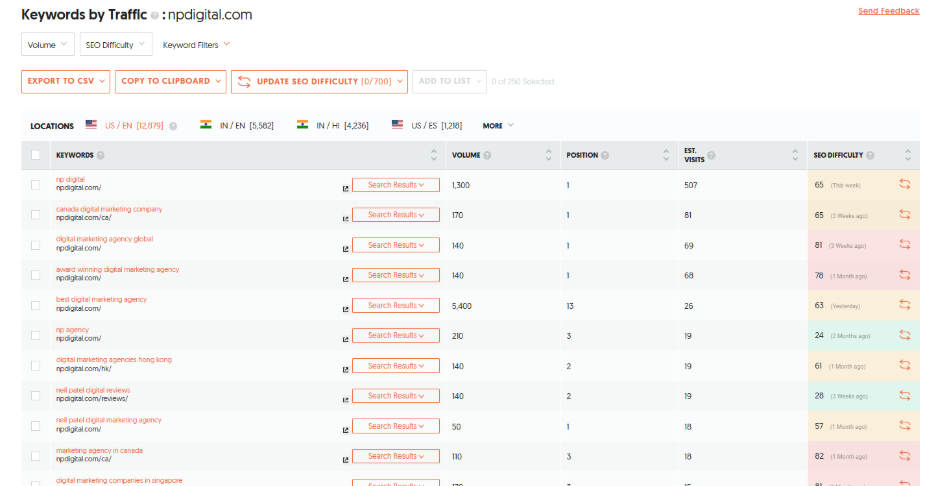Refresh SEO difficulty for hong kong agencies row

coord(905,365)
